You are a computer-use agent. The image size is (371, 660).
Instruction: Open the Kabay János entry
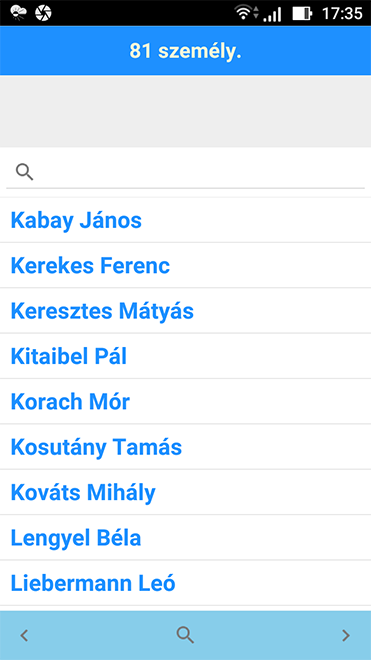pyautogui.click(x=185, y=220)
